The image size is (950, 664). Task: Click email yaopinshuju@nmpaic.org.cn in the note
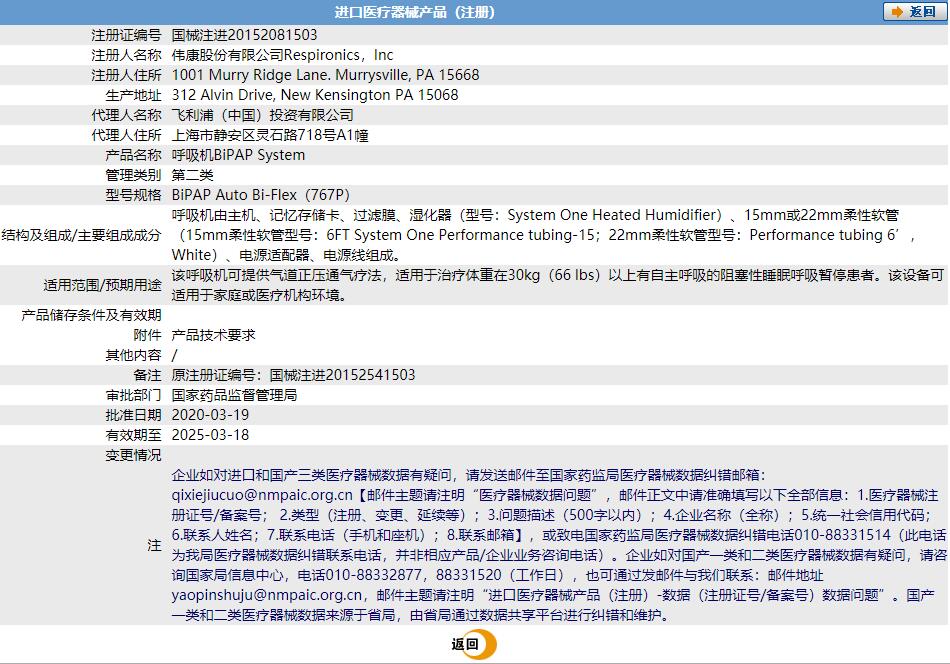click(267, 595)
